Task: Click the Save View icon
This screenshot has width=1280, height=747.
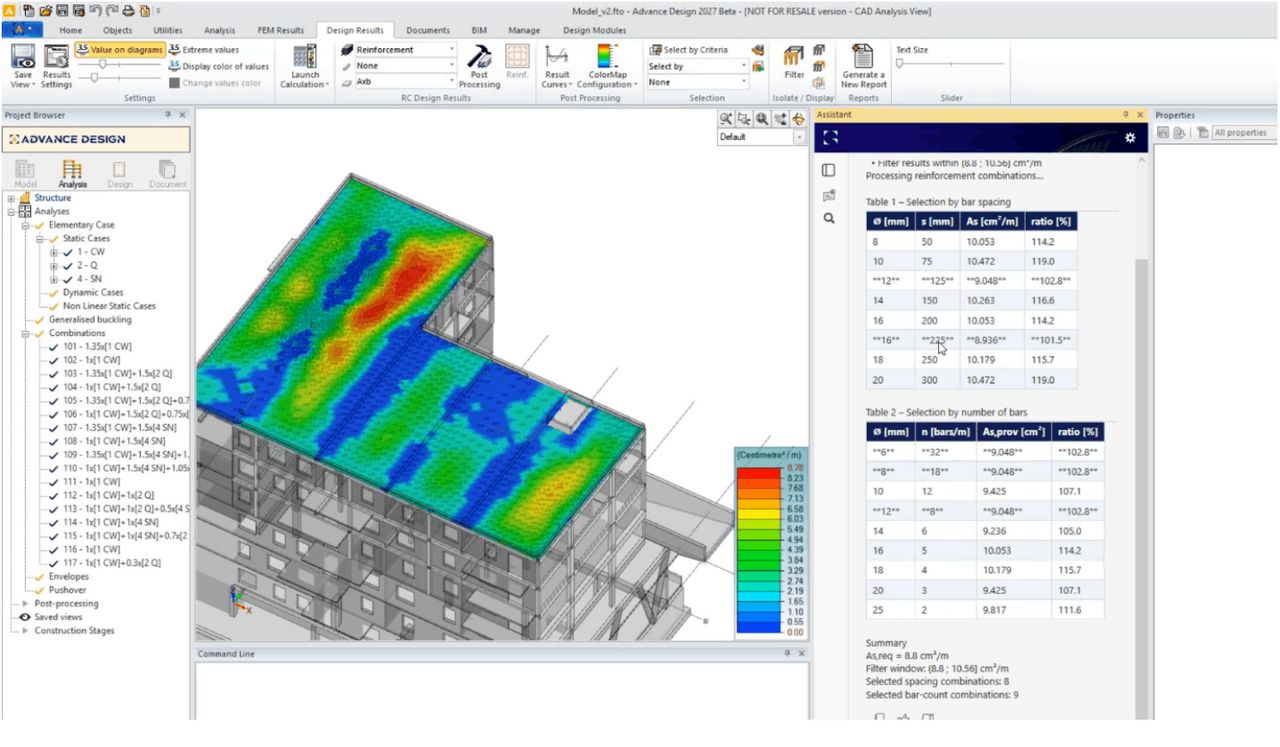Action: (x=22, y=57)
